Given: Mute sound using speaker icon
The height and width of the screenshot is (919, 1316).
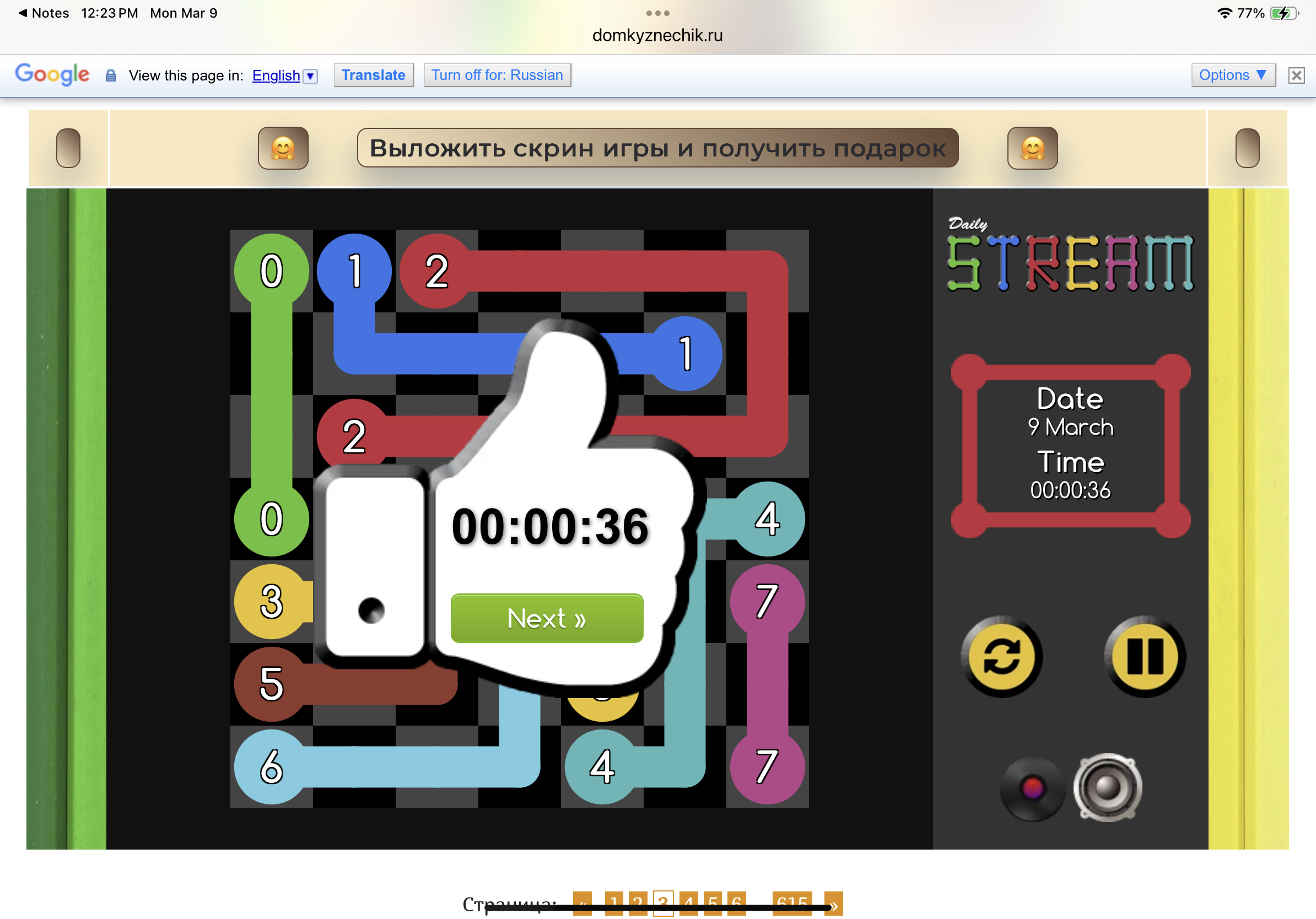Looking at the screenshot, I should pyautogui.click(x=1107, y=787).
